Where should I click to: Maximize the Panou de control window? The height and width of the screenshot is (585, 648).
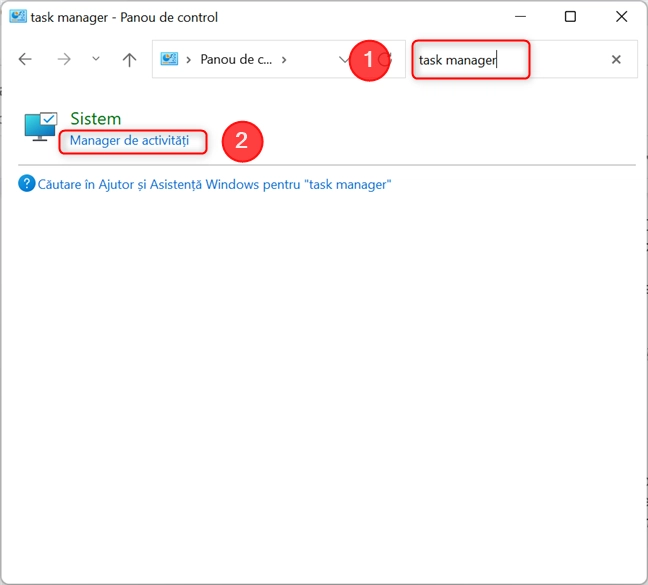click(570, 17)
